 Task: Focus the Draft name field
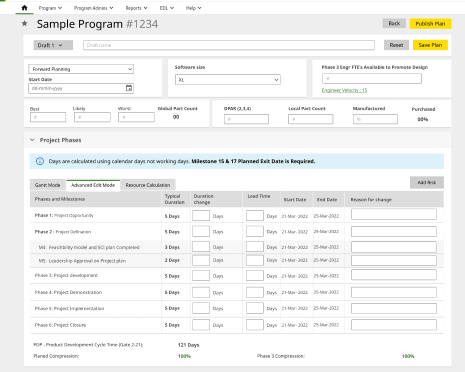point(229,45)
